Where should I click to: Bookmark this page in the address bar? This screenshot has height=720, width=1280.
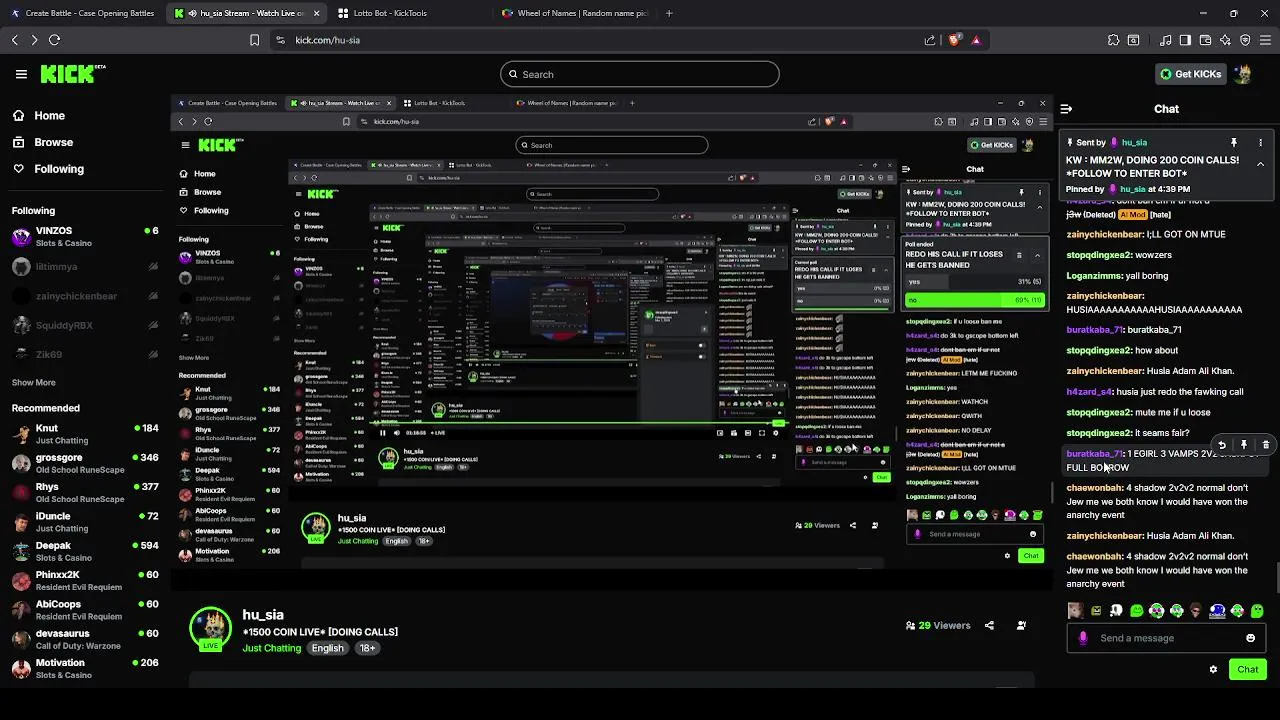254,40
